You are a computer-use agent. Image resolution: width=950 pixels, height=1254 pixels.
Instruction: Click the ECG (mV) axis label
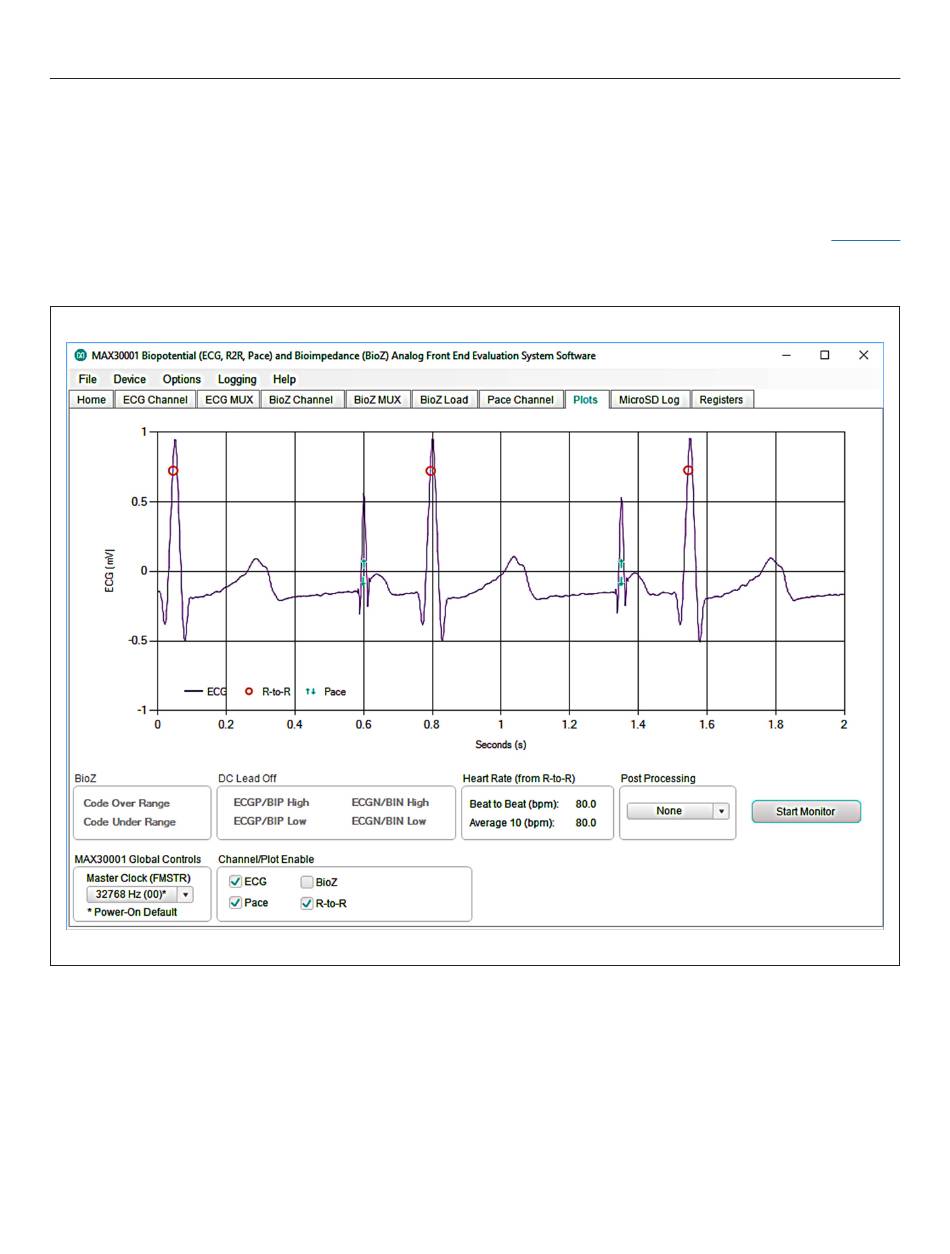pos(110,571)
